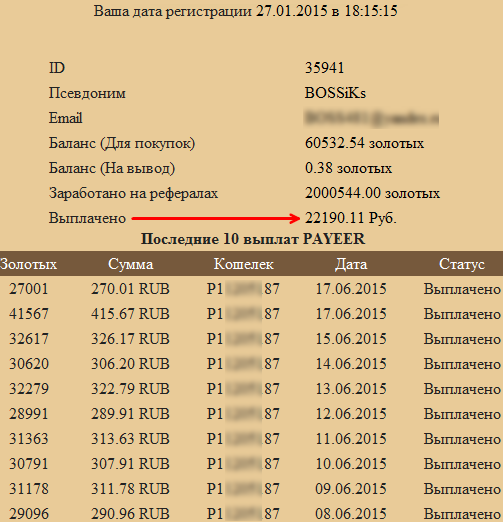The height and width of the screenshot is (522, 503).
Task: Click the sum 306.20 RUB
Action: (x=130, y=364)
